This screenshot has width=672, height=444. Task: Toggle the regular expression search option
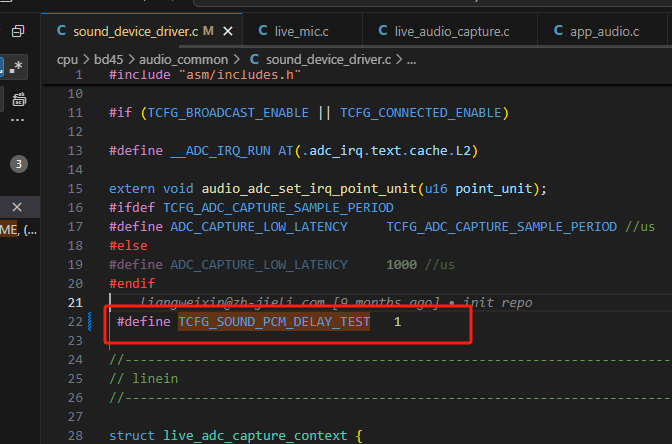click(17, 67)
